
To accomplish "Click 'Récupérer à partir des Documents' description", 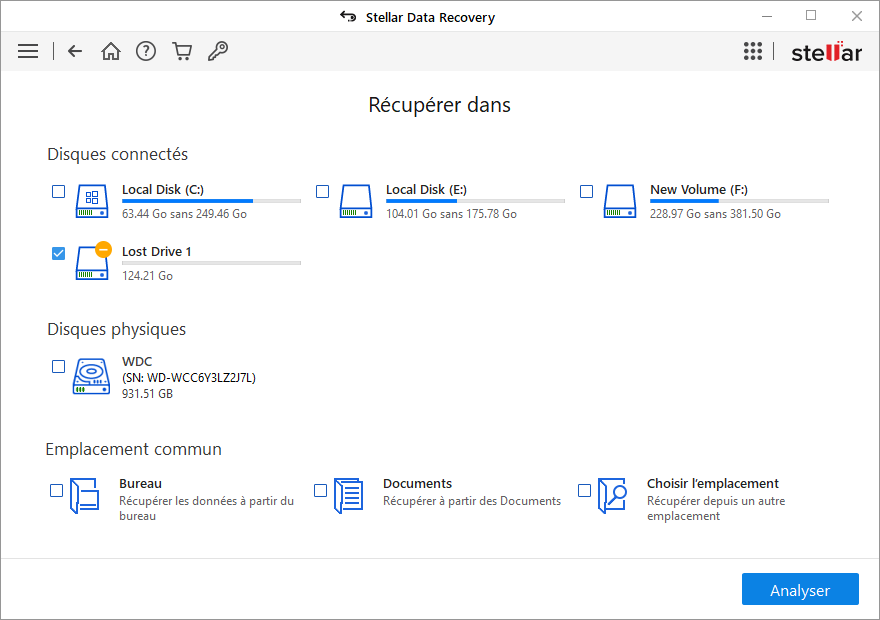I will (472, 501).
